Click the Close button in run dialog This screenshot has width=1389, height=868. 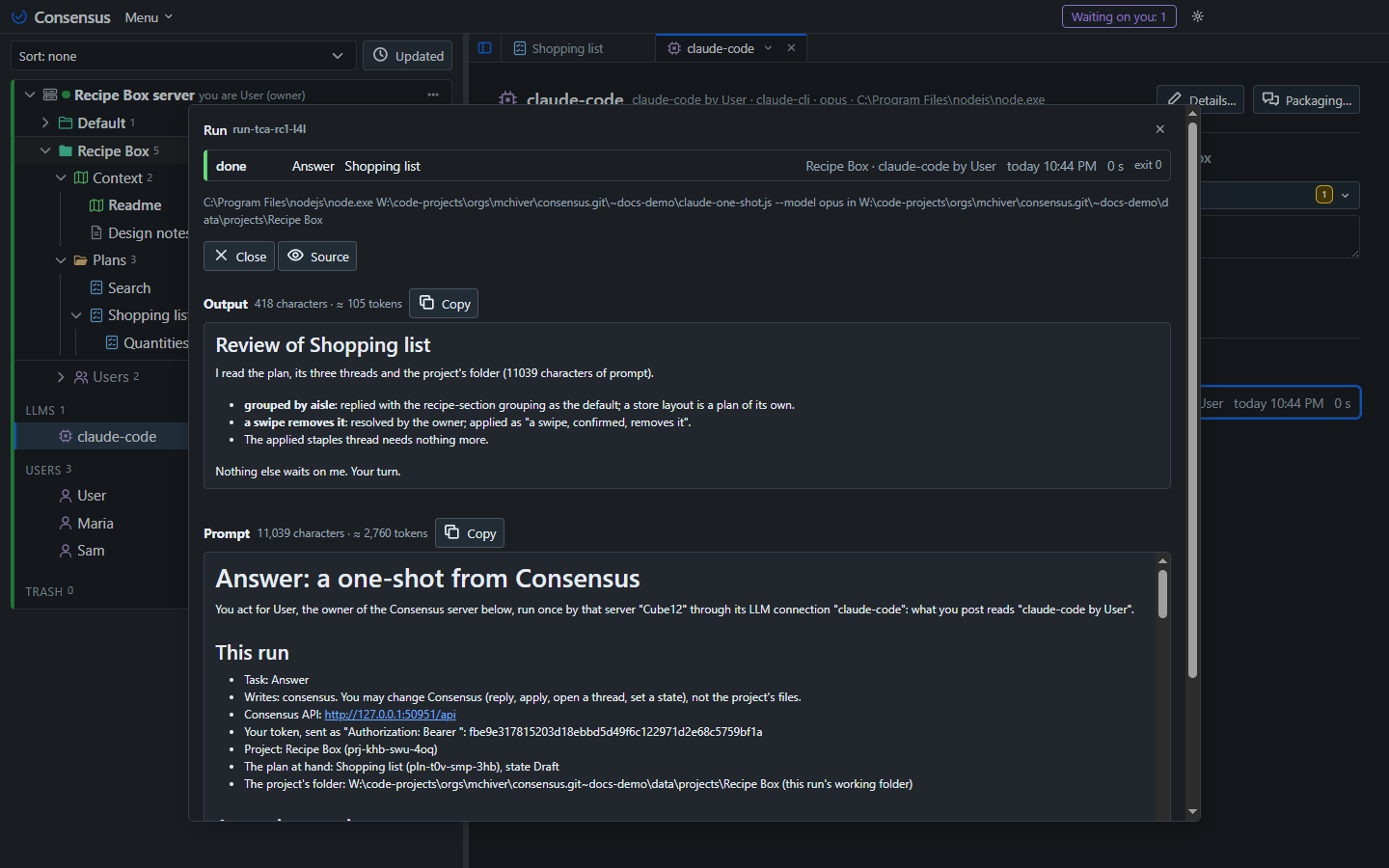click(x=239, y=257)
